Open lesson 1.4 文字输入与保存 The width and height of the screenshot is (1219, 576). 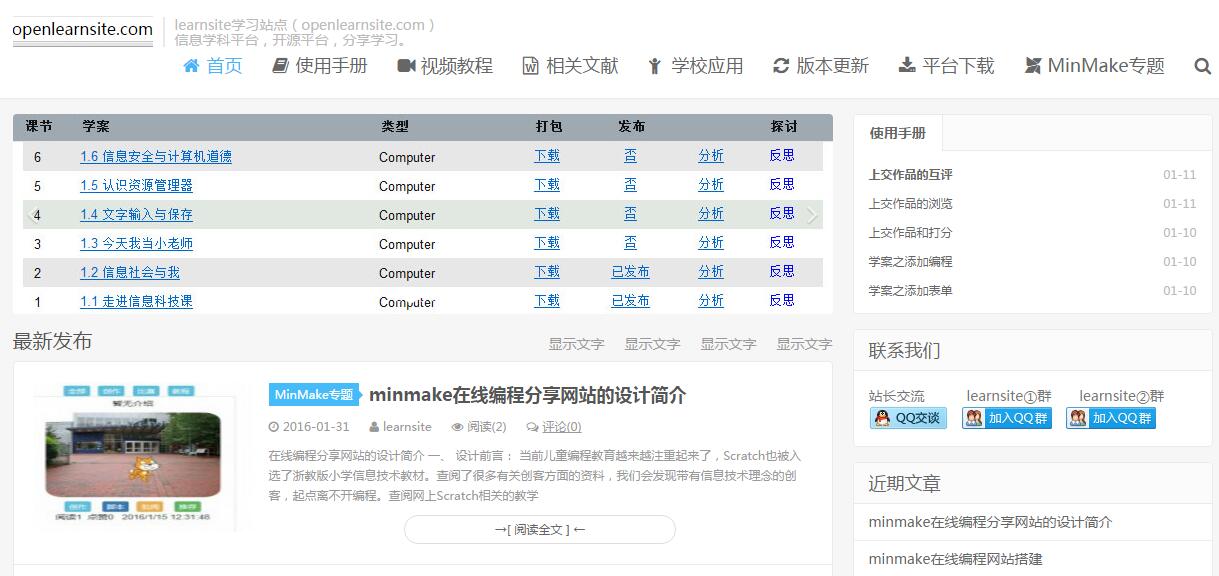point(137,214)
